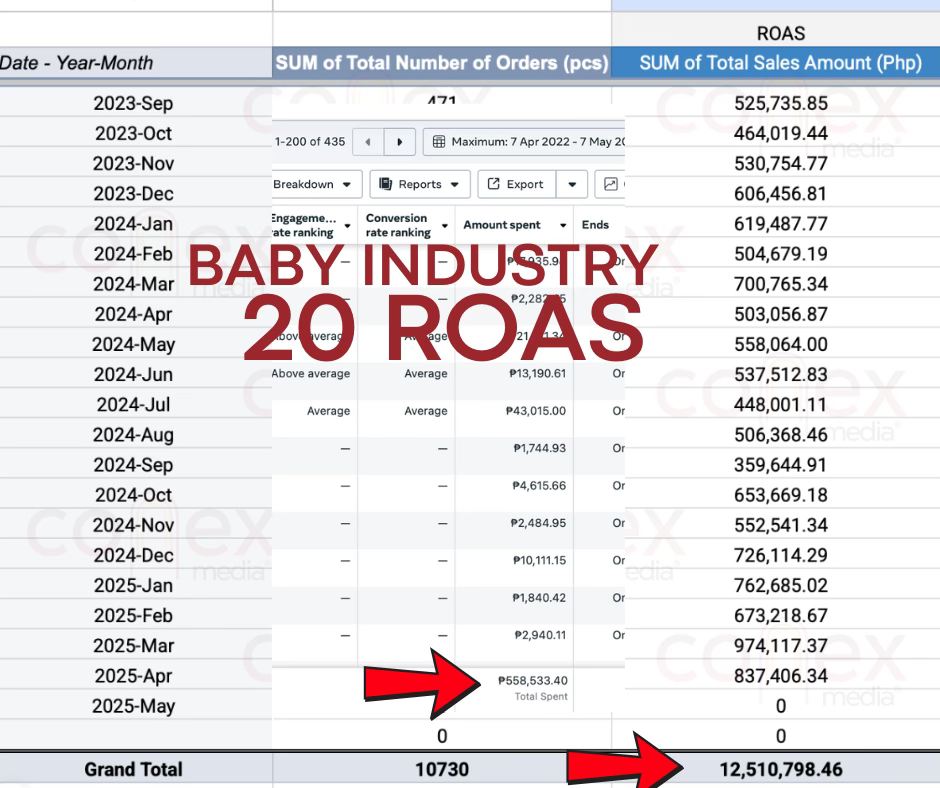Click amount spent ₱43,015.00
Image resolution: width=940 pixels, height=788 pixels.
tap(535, 411)
